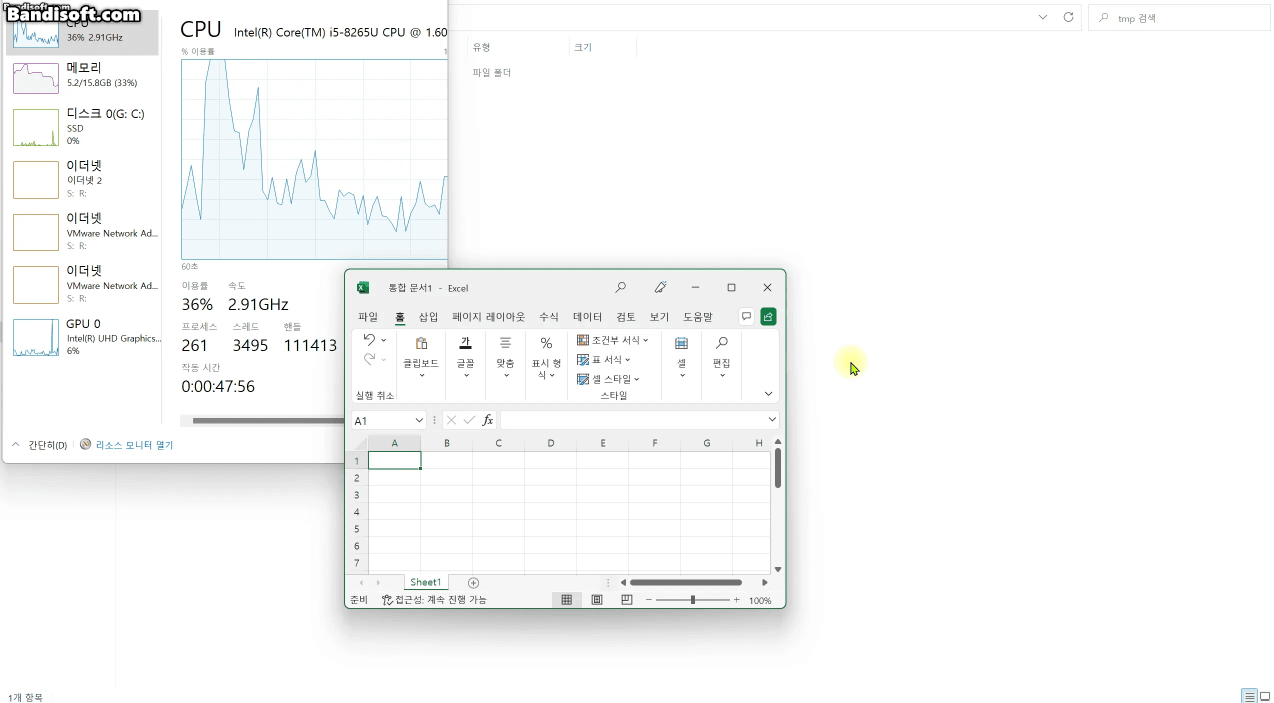
Task: Open the Help (도움말) tab
Action: pos(698,317)
